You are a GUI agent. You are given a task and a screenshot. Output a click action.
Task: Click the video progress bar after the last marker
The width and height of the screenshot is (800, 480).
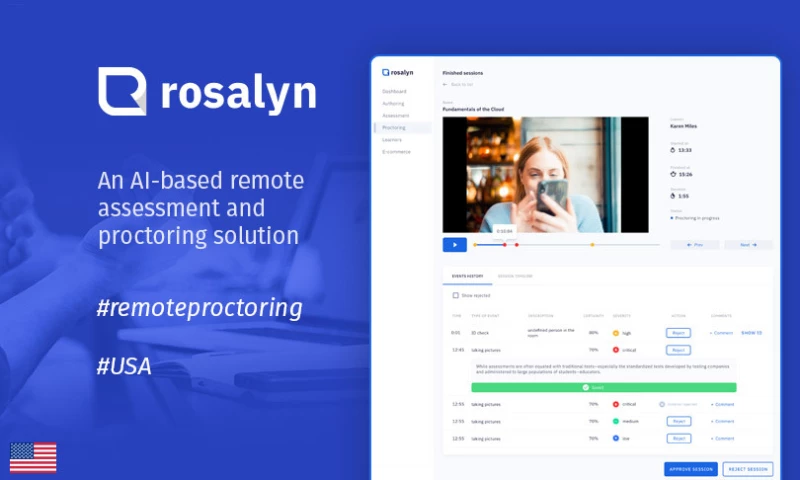pos(627,245)
